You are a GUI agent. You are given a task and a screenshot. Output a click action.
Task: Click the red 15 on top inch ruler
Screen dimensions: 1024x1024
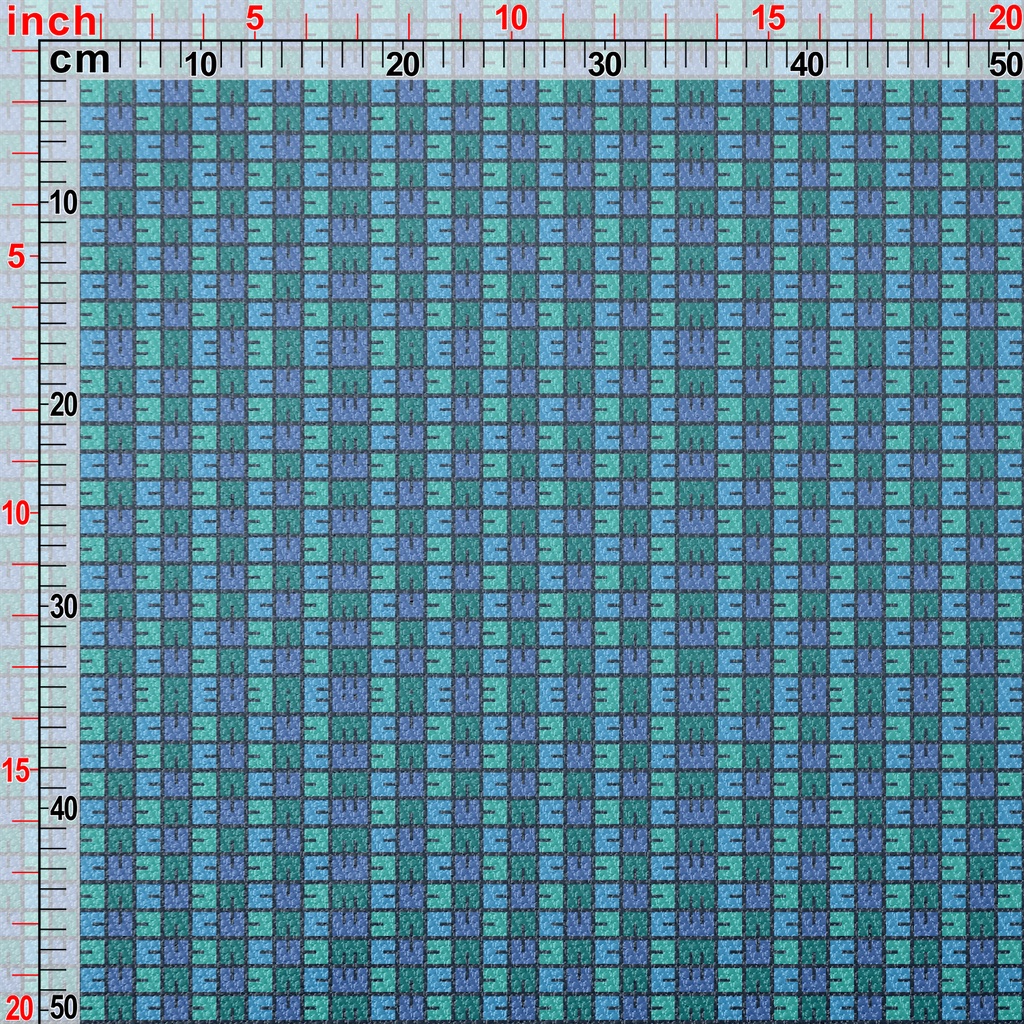click(769, 19)
